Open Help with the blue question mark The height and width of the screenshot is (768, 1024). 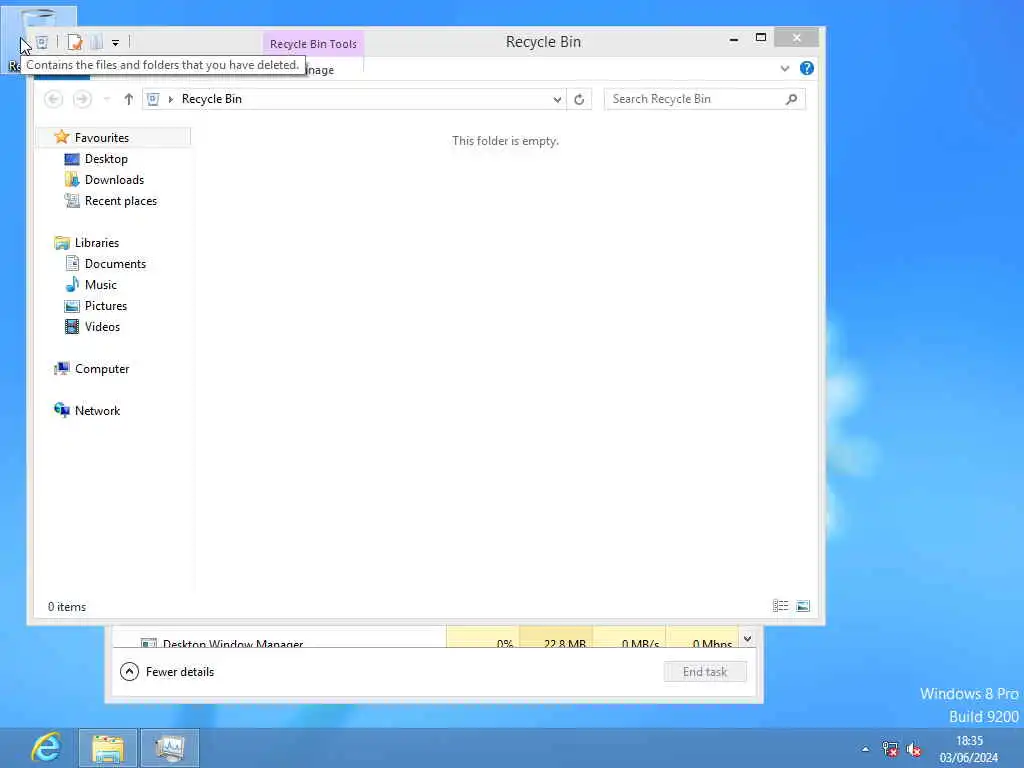(807, 68)
